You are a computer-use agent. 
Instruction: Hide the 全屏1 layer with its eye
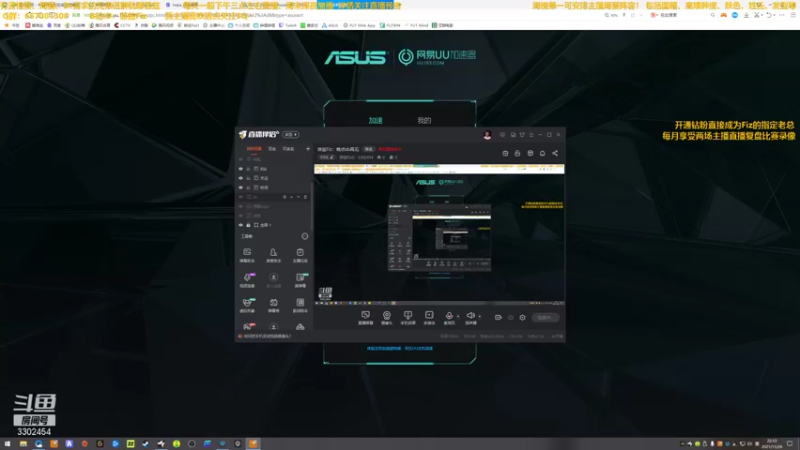[x=241, y=225]
